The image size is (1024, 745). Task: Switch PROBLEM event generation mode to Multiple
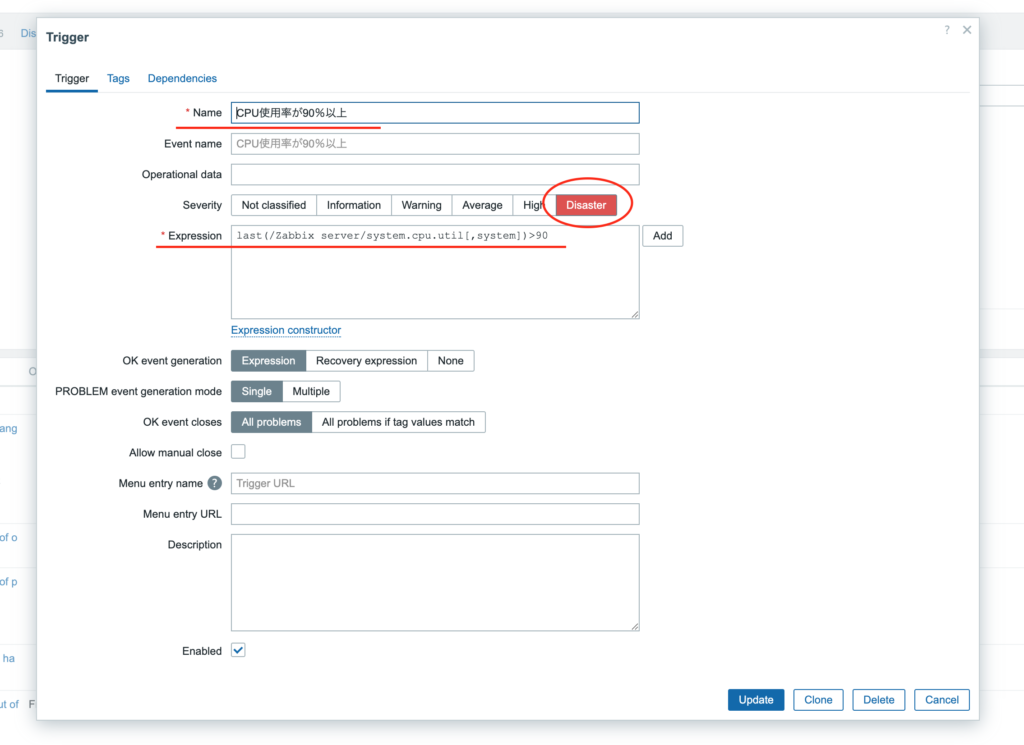tap(311, 391)
